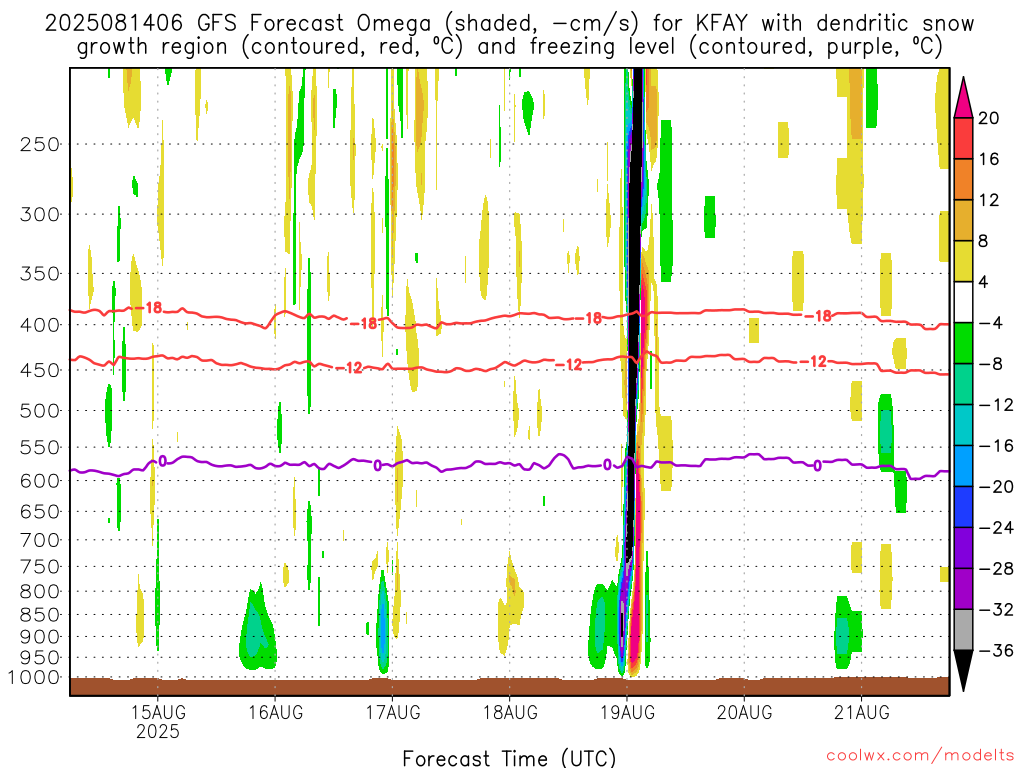The image size is (1024, 768).
Task: Click the coolwx.com/modelts link text
Action: (x=920, y=756)
